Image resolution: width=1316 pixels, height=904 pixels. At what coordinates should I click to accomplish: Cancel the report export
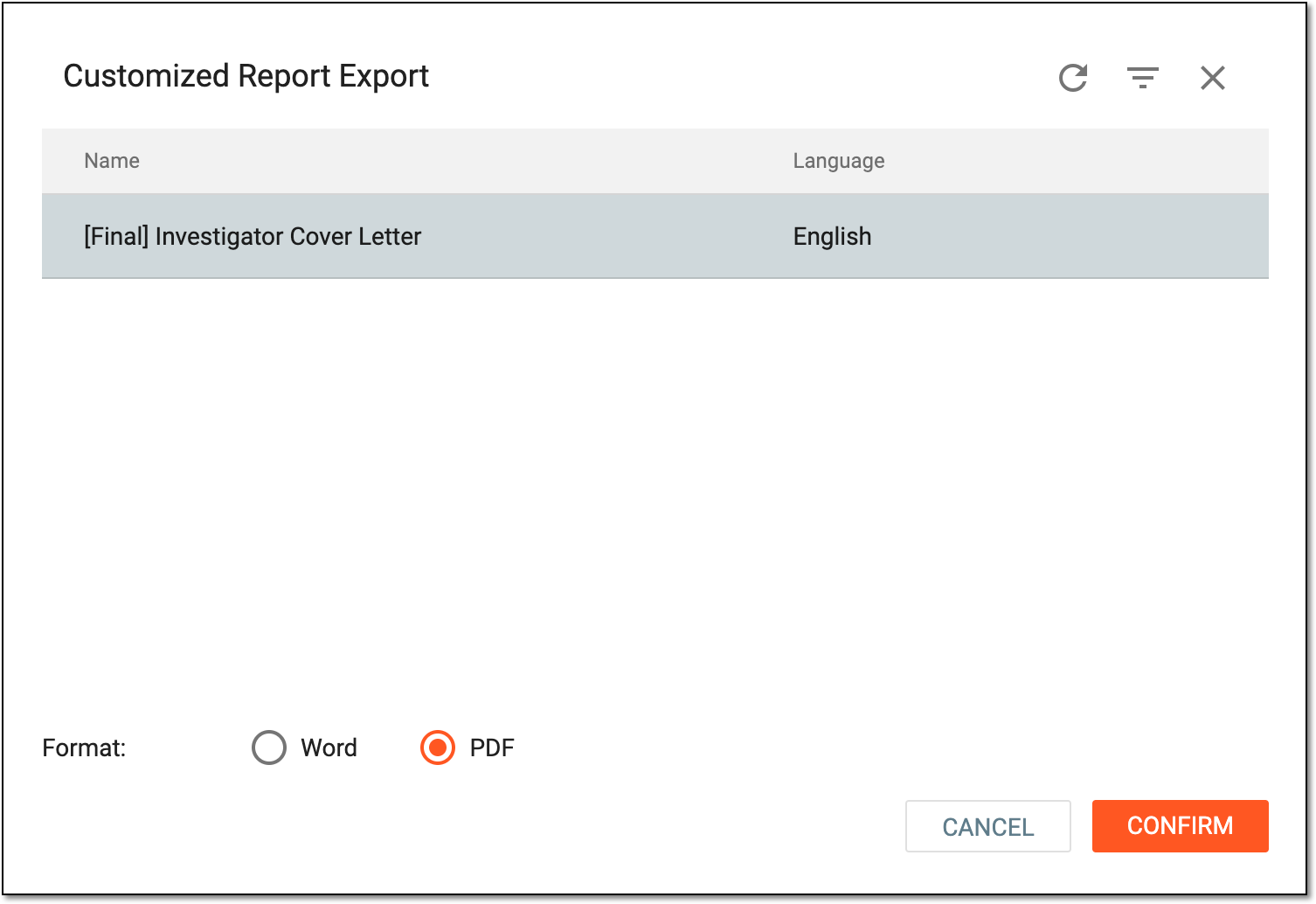click(x=988, y=826)
